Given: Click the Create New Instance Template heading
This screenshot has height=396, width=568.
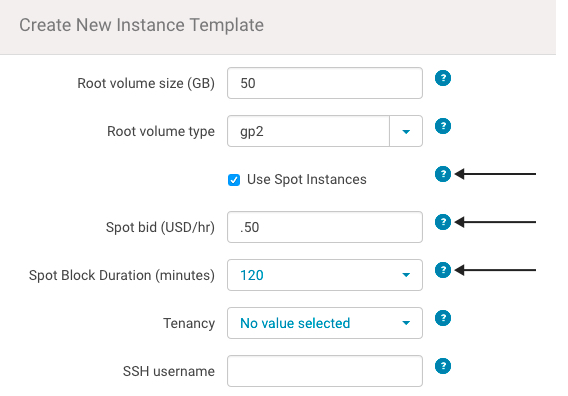Looking at the screenshot, I should tap(141, 25).
